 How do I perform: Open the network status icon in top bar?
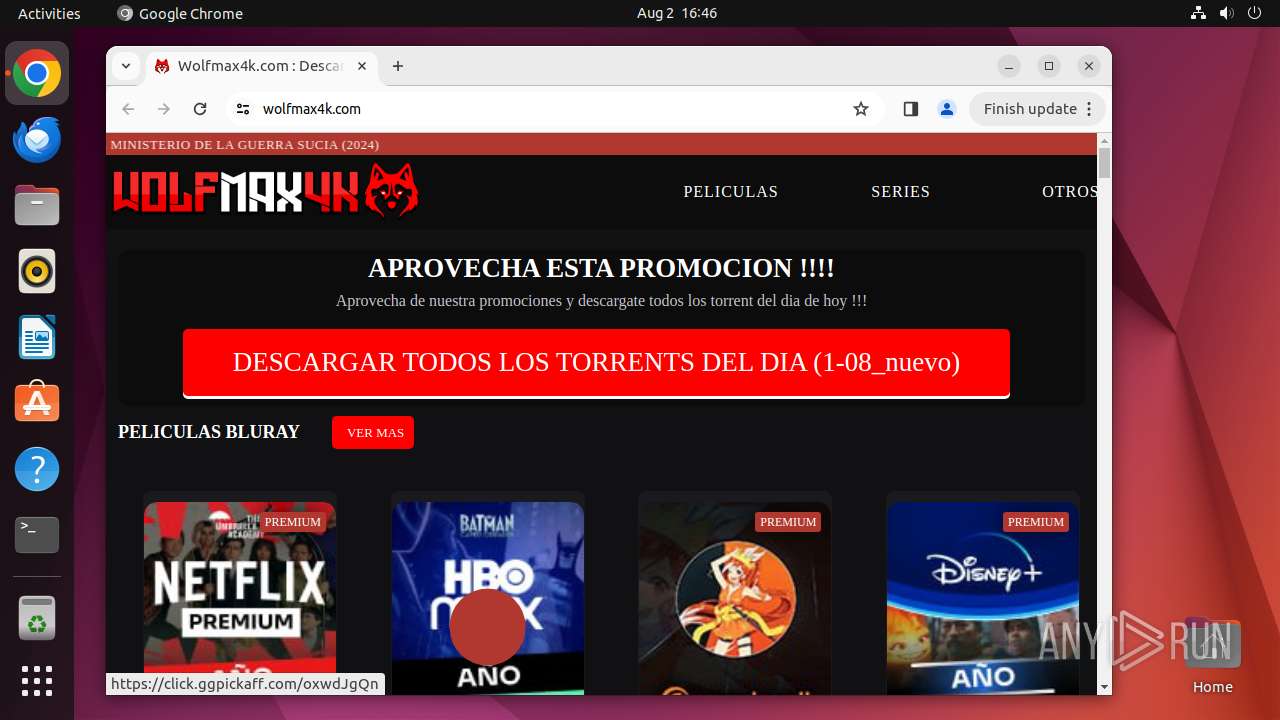point(1199,13)
